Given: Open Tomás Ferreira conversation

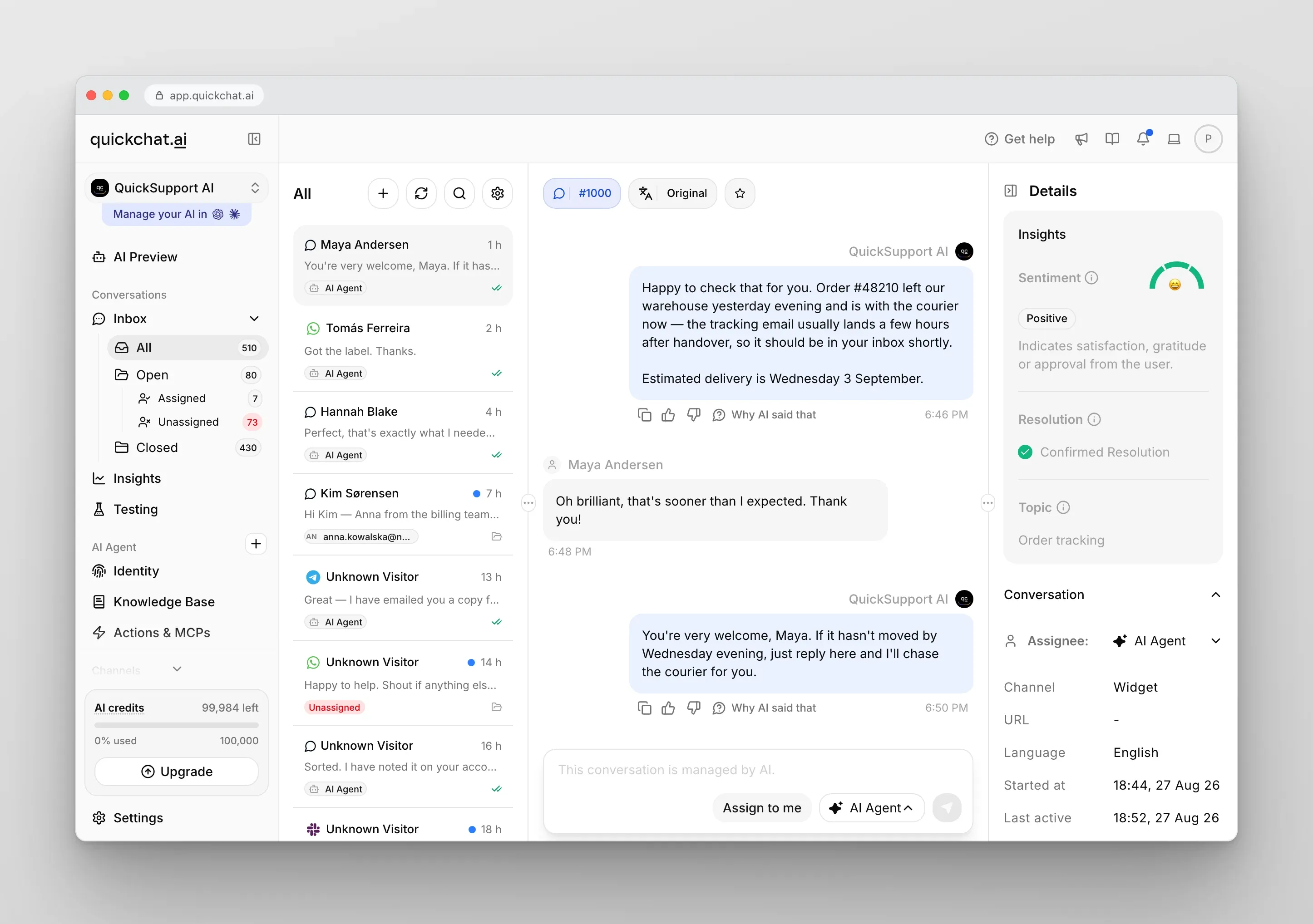Looking at the screenshot, I should point(403,349).
